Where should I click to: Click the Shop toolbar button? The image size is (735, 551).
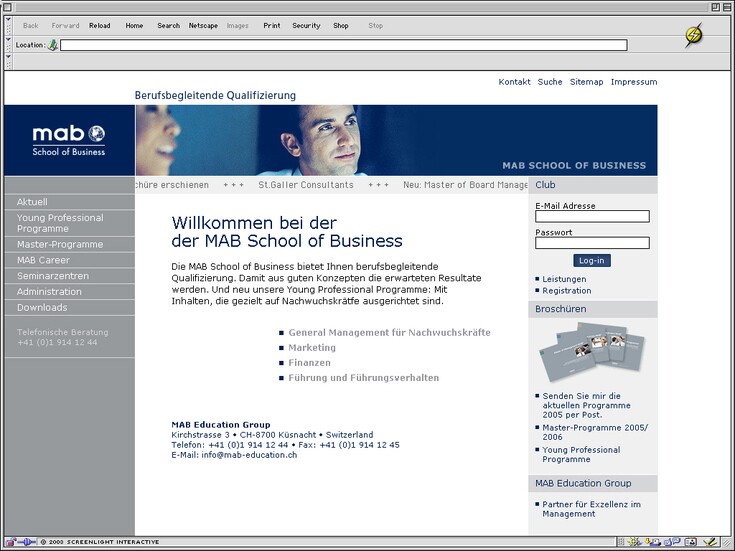pyautogui.click(x=341, y=26)
